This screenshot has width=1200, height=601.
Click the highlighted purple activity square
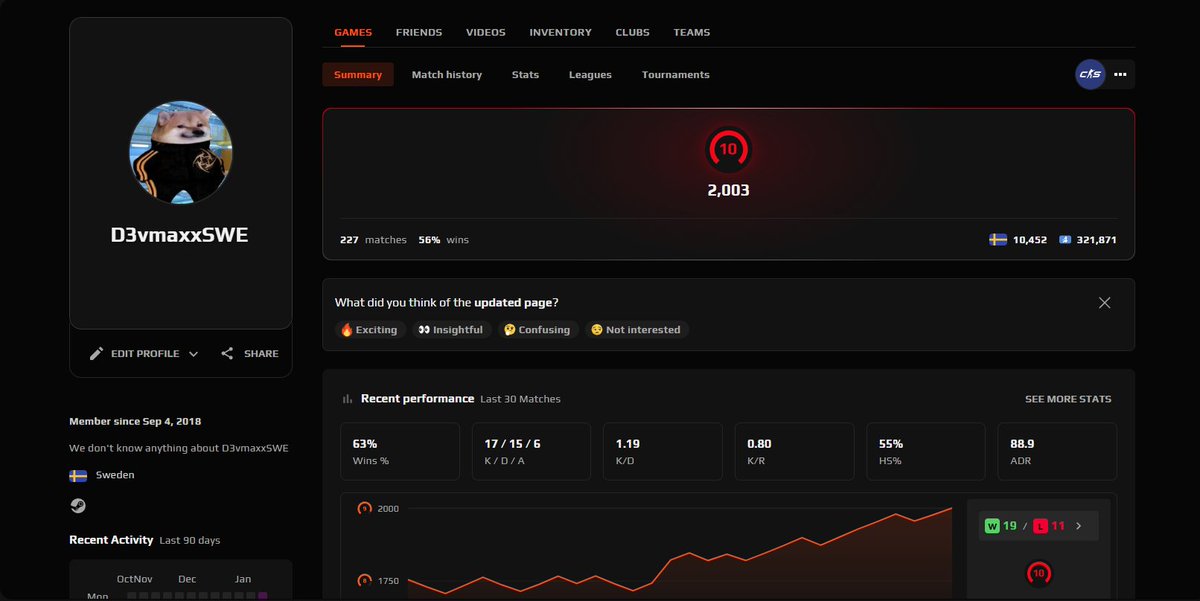(x=263, y=596)
